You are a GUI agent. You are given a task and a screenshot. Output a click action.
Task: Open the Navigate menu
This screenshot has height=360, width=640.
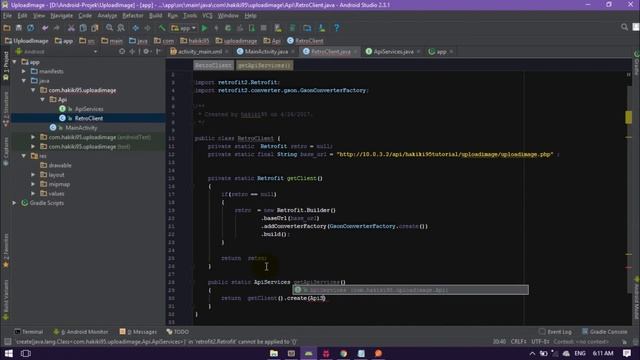(x=62, y=16)
